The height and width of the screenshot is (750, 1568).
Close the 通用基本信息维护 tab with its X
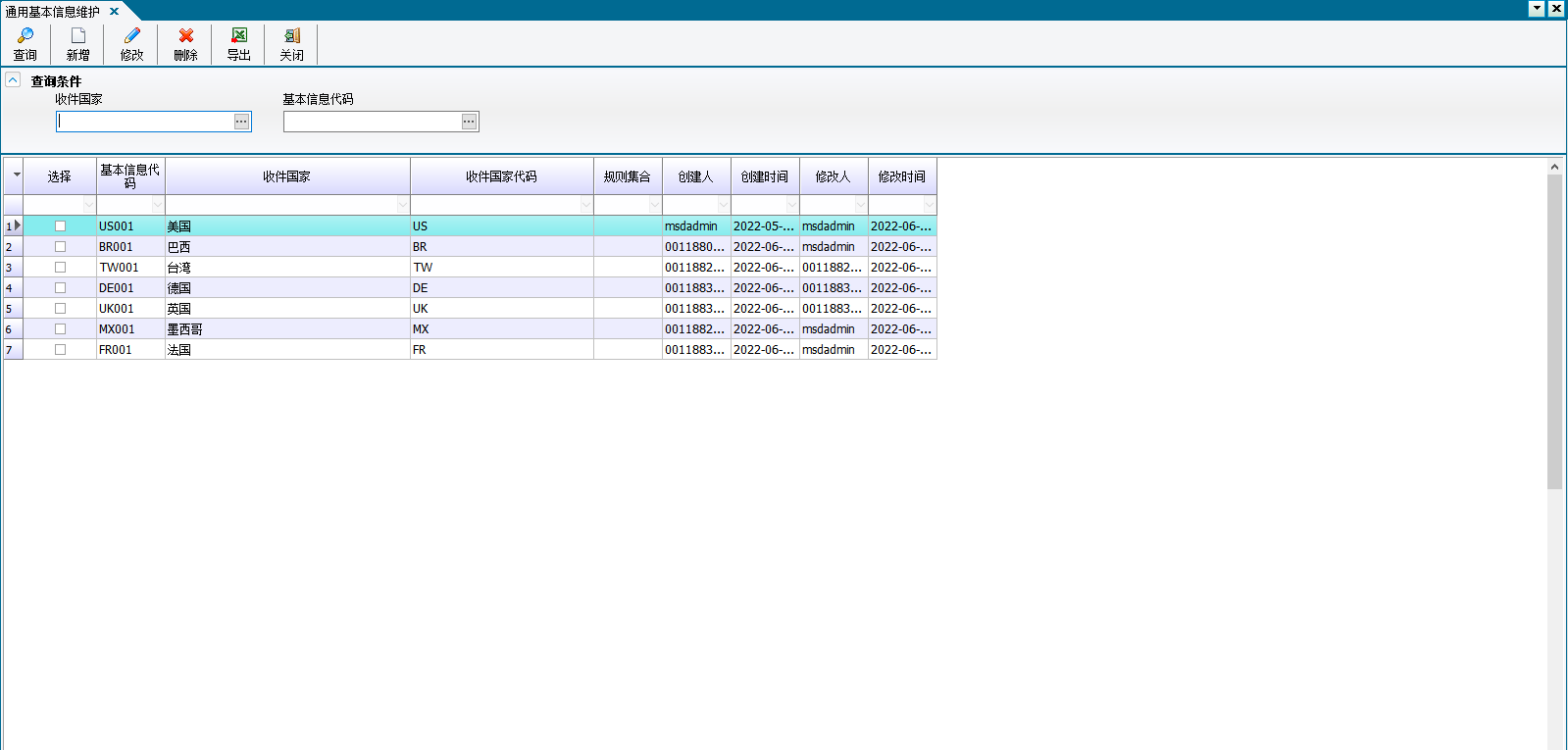tap(114, 12)
